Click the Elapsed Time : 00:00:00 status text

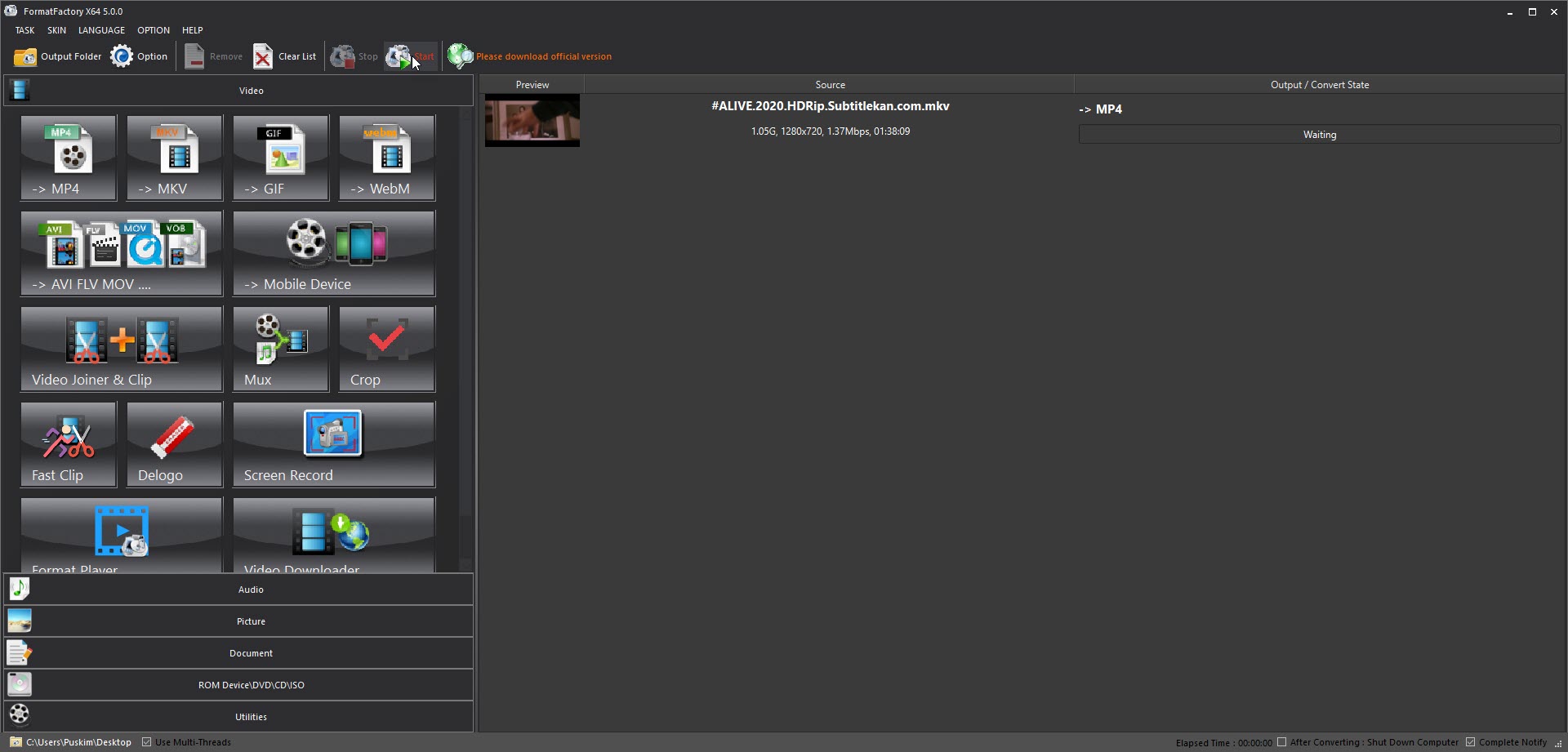(x=1223, y=743)
